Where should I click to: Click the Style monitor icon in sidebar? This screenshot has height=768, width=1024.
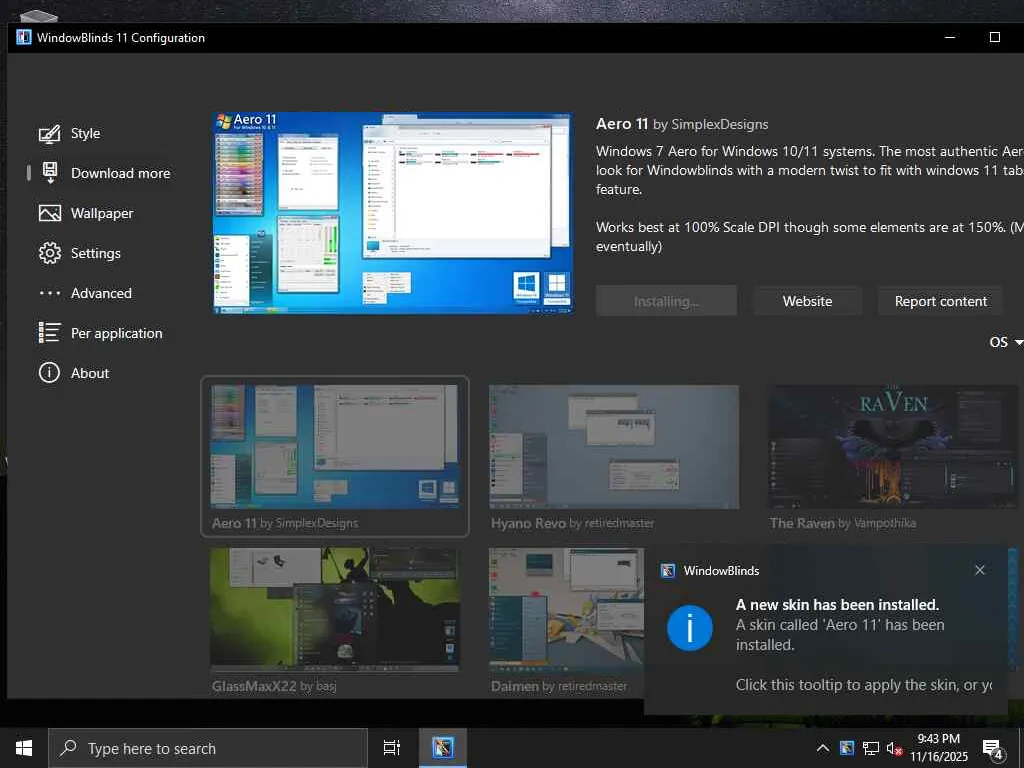click(50, 134)
